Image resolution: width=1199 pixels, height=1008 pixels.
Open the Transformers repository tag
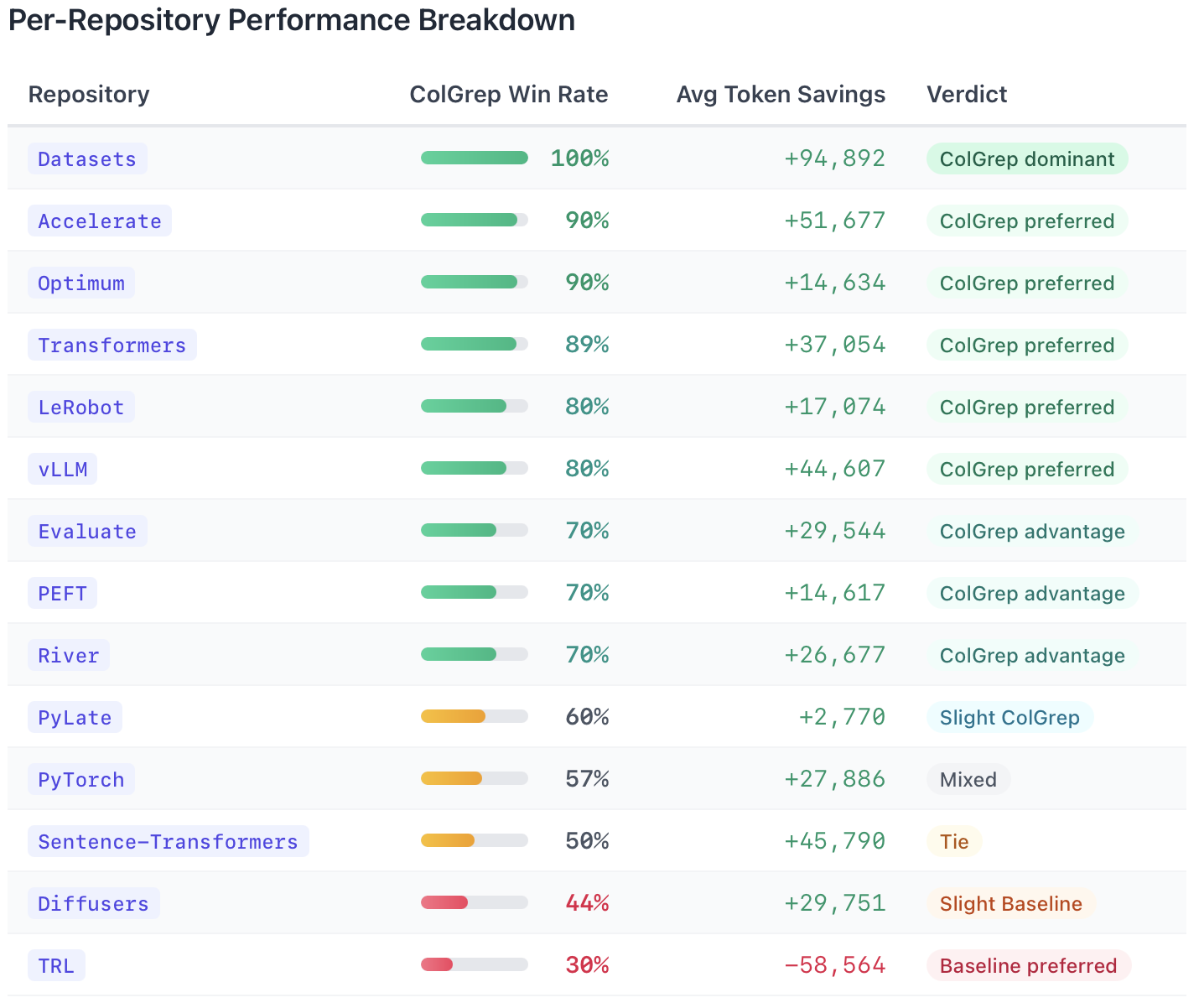click(112, 346)
